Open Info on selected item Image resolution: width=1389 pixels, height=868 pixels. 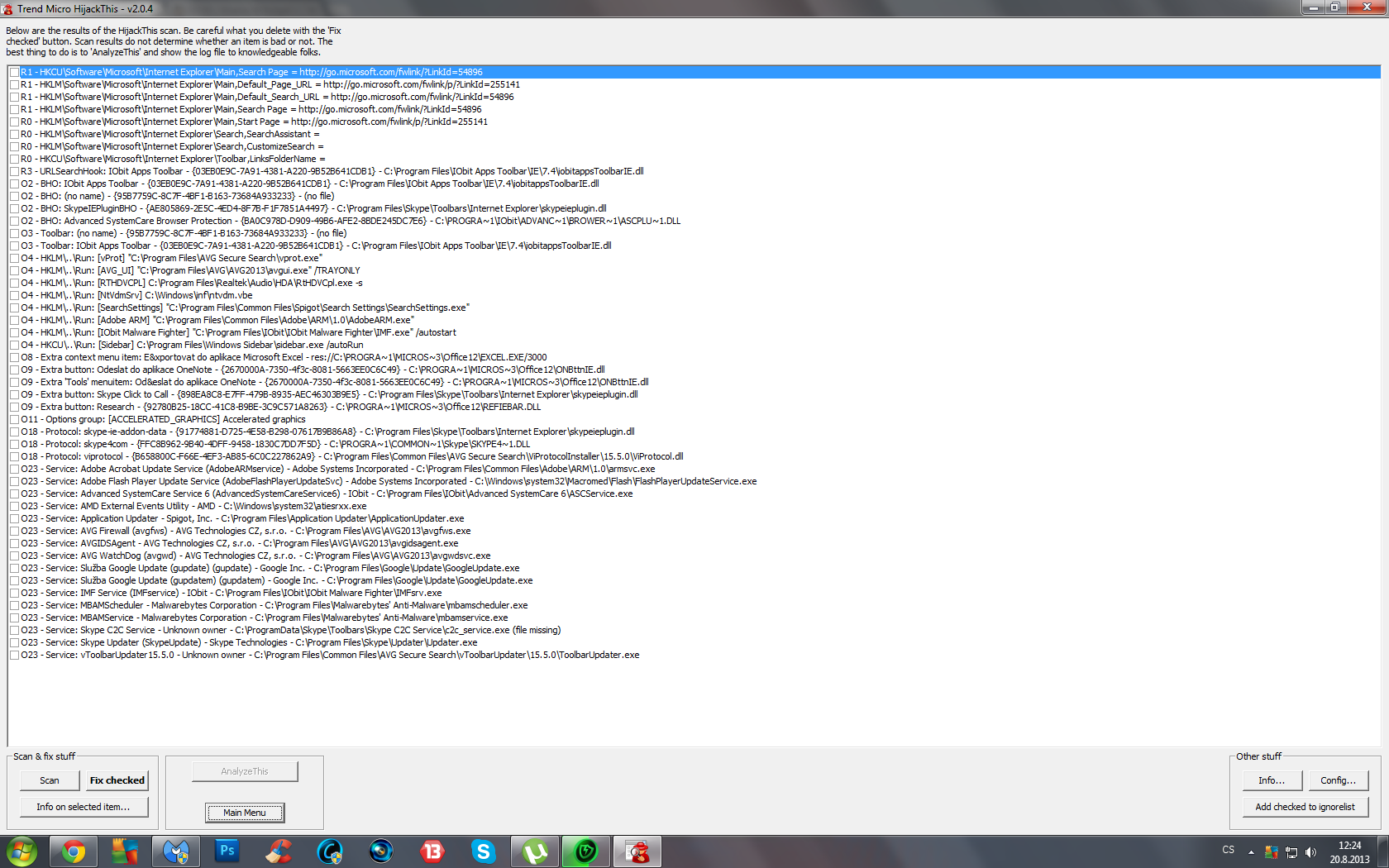(84, 807)
